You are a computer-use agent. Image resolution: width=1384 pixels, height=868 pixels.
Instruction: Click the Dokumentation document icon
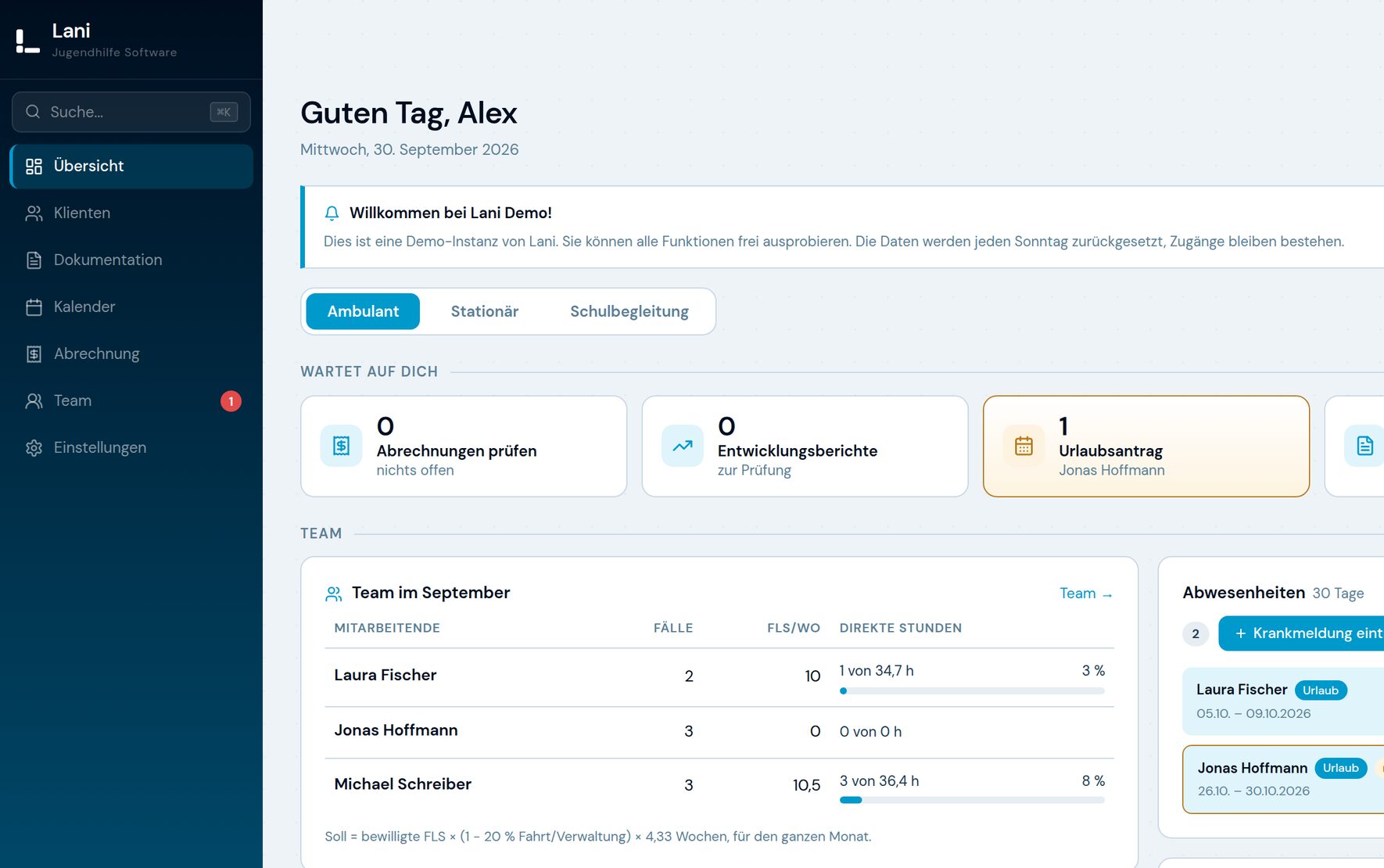(x=34, y=260)
